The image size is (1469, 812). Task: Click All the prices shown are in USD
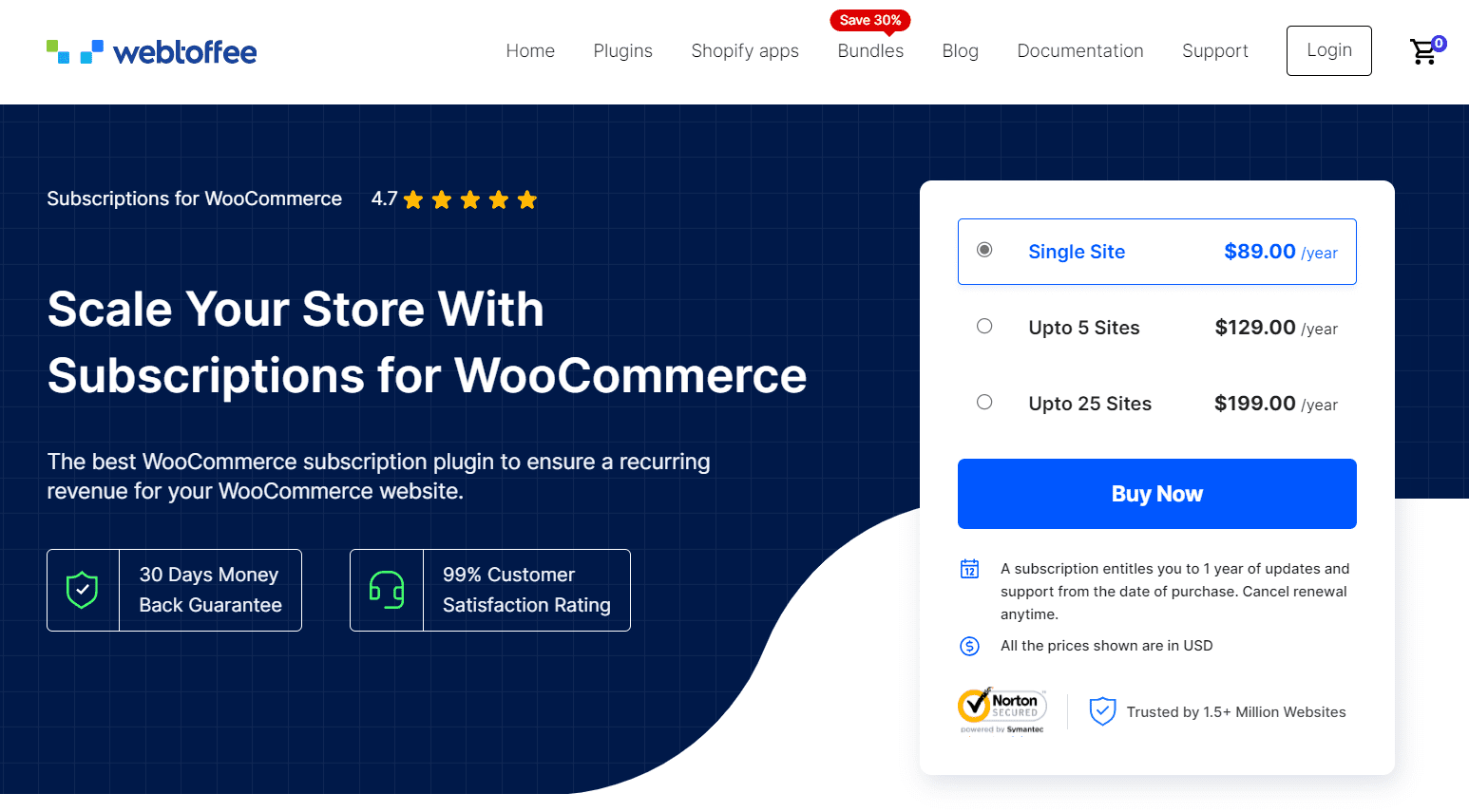click(1107, 646)
